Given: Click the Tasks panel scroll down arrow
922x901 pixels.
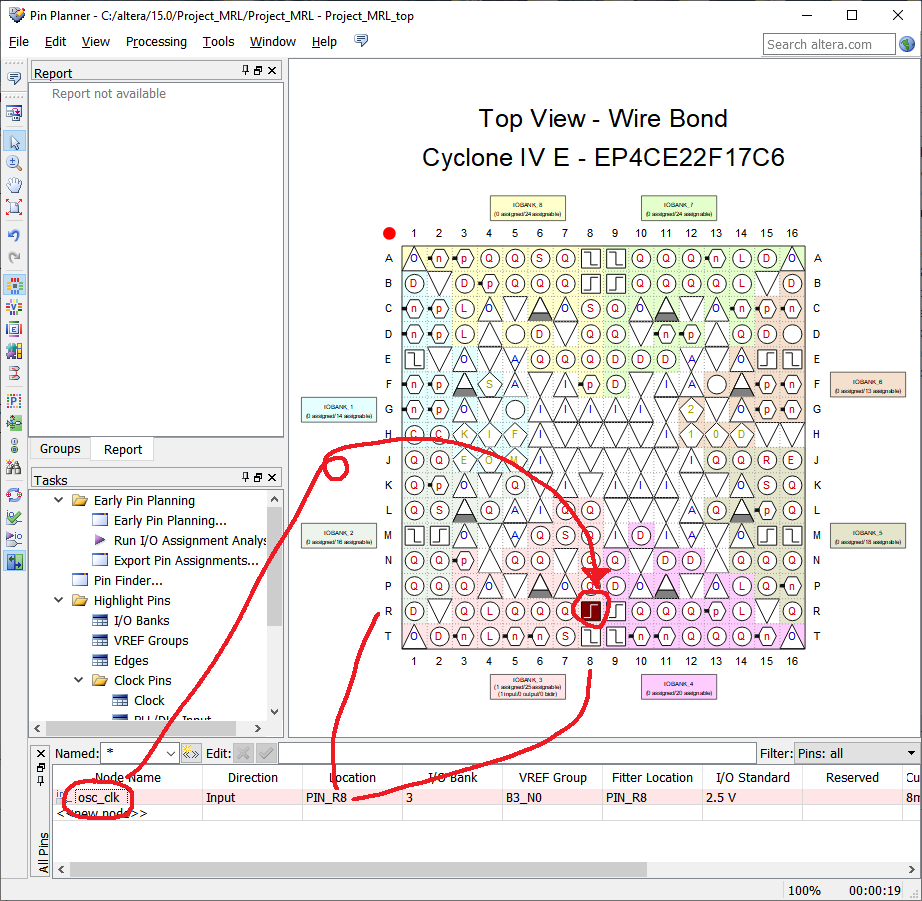Looking at the screenshot, I should click(275, 712).
